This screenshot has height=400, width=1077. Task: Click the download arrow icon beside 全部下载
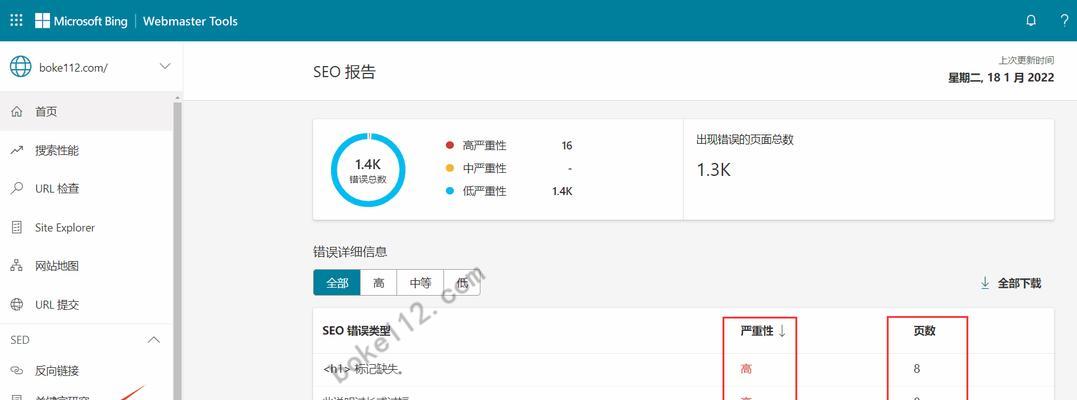click(x=985, y=282)
